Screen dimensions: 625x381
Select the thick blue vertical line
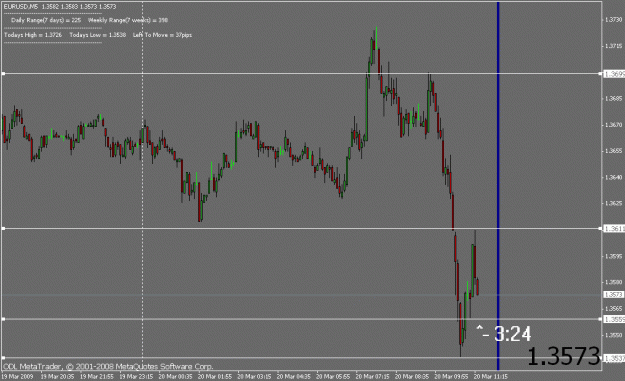pyautogui.click(x=498, y=186)
